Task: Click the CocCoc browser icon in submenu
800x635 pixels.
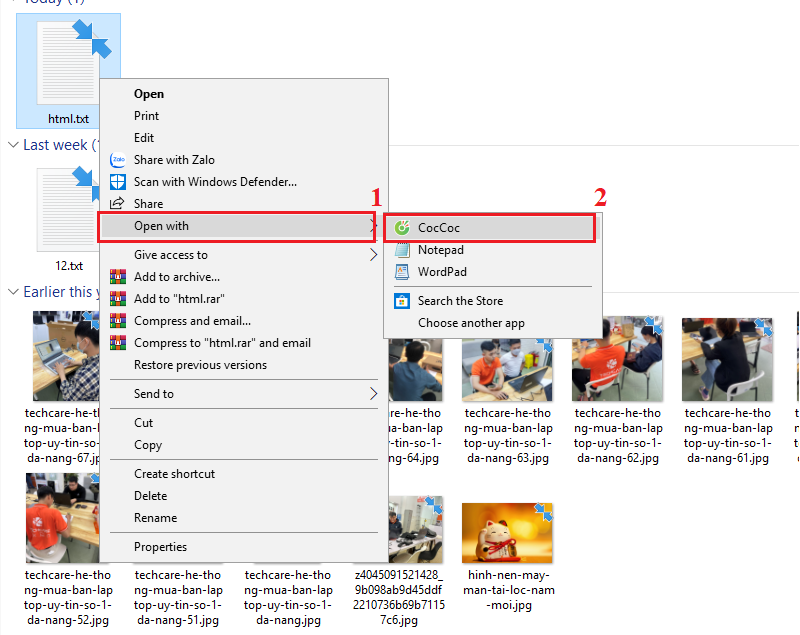Action: (x=402, y=228)
